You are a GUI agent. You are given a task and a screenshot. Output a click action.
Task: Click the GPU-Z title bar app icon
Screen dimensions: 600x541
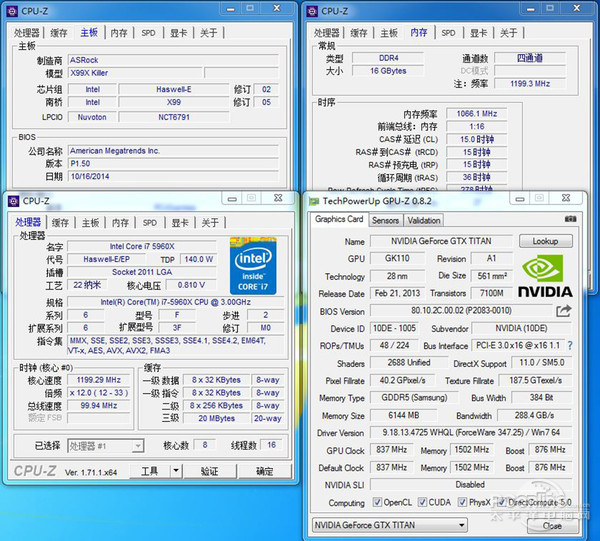[314, 201]
